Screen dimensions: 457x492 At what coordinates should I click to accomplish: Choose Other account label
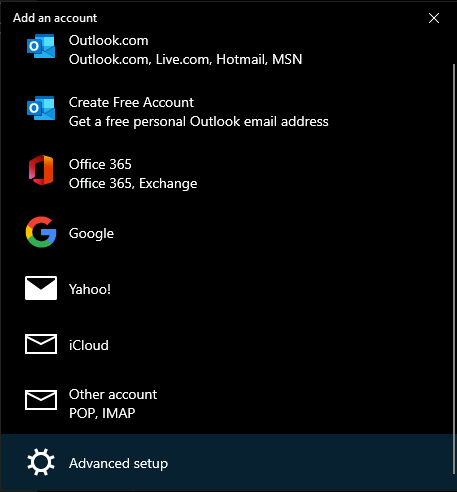[x=113, y=394]
